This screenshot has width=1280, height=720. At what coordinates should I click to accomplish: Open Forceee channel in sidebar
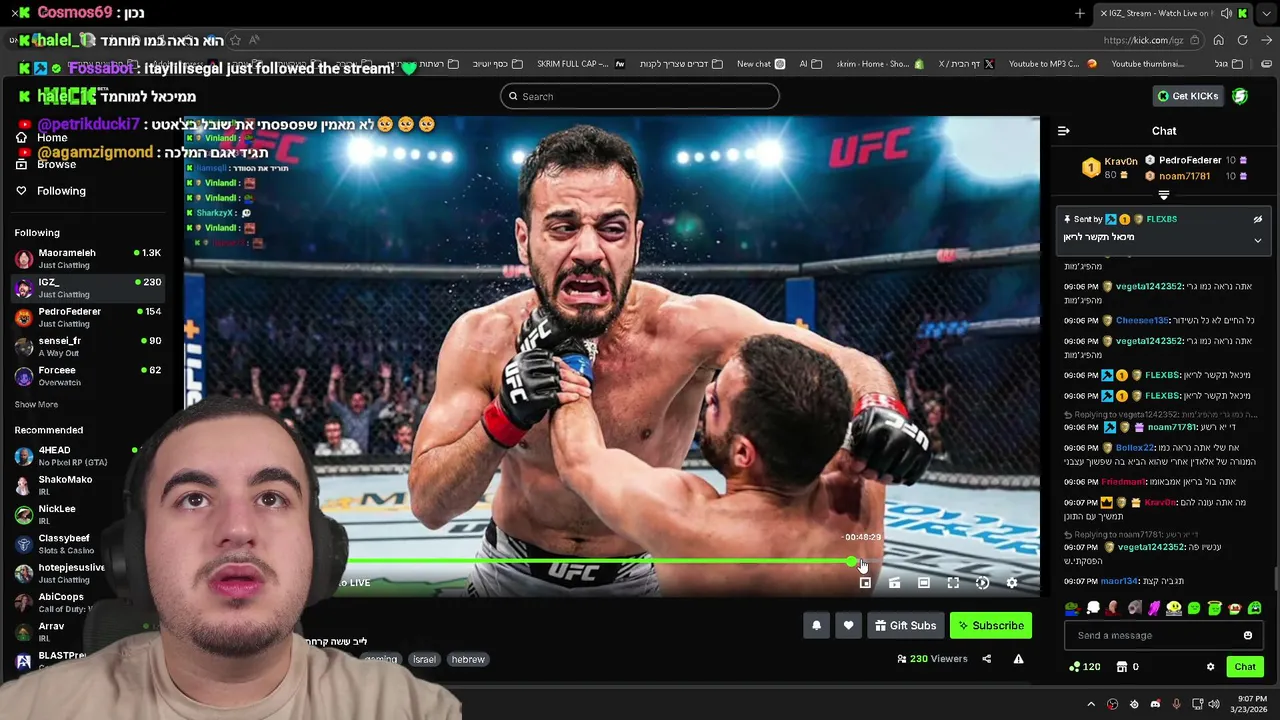(88, 376)
